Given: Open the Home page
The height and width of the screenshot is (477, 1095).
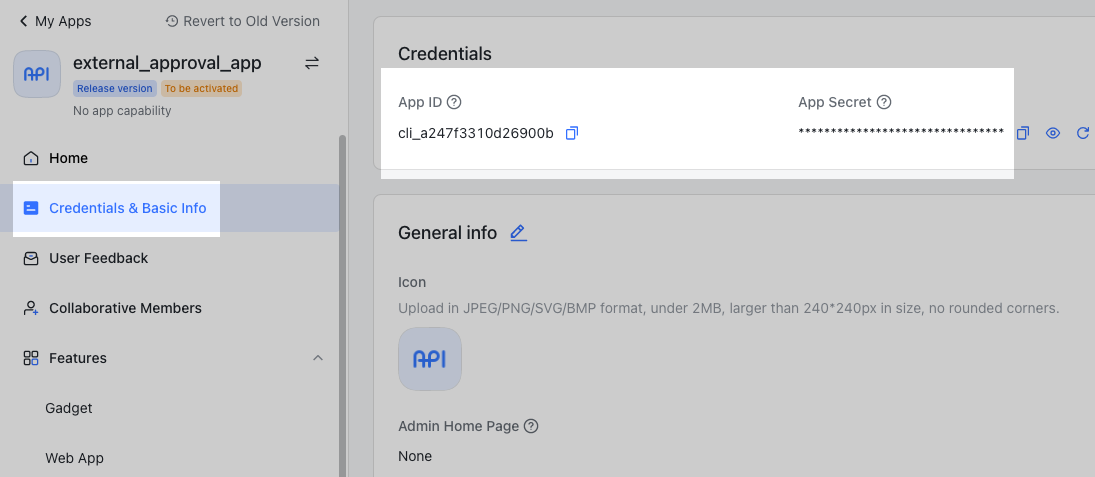Looking at the screenshot, I should coord(68,158).
